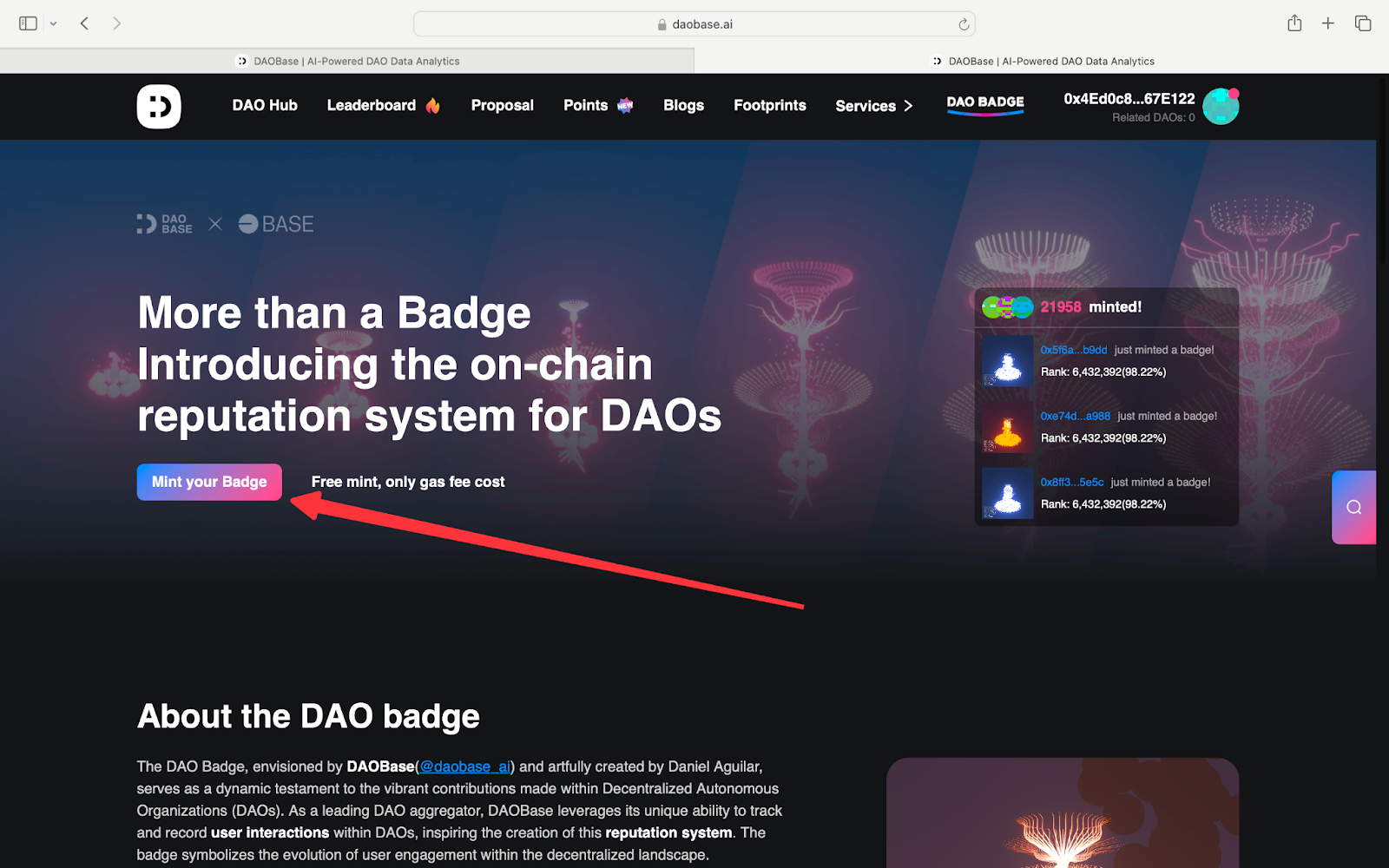Click 'Free mint, only gas fee cost' text

[408, 482]
